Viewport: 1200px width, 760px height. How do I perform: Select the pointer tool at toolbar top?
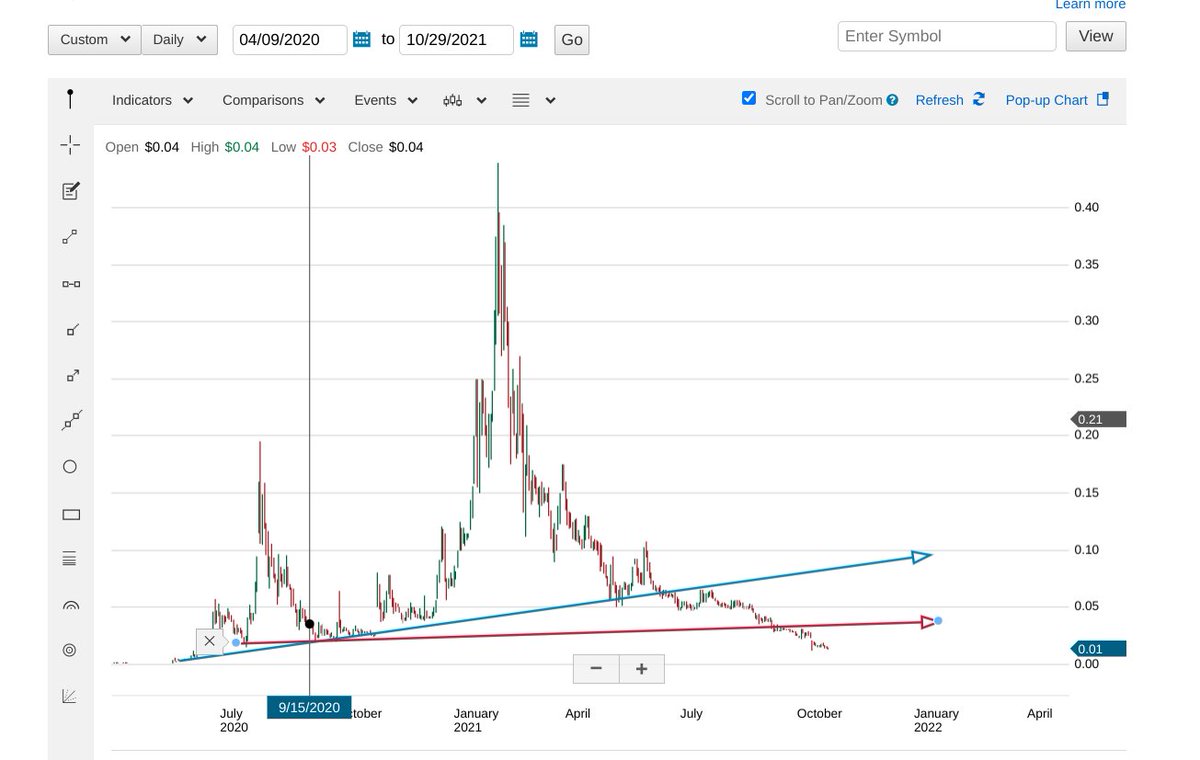point(70,99)
